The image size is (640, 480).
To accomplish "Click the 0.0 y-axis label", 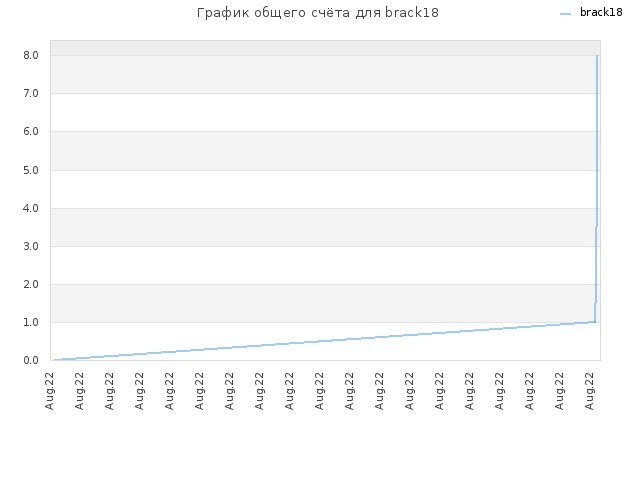I will pos(31,360).
